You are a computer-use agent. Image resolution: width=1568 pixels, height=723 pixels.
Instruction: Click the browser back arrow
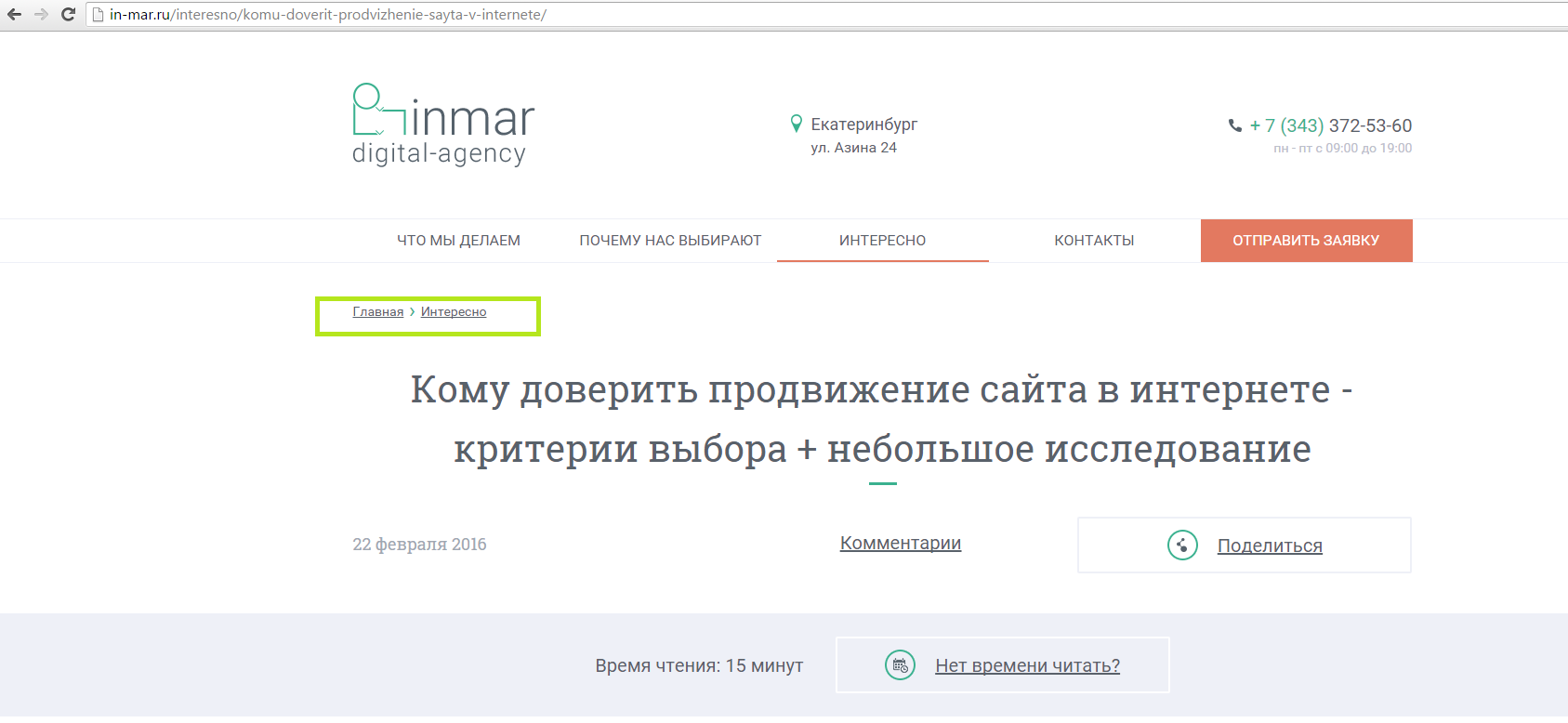[14, 14]
